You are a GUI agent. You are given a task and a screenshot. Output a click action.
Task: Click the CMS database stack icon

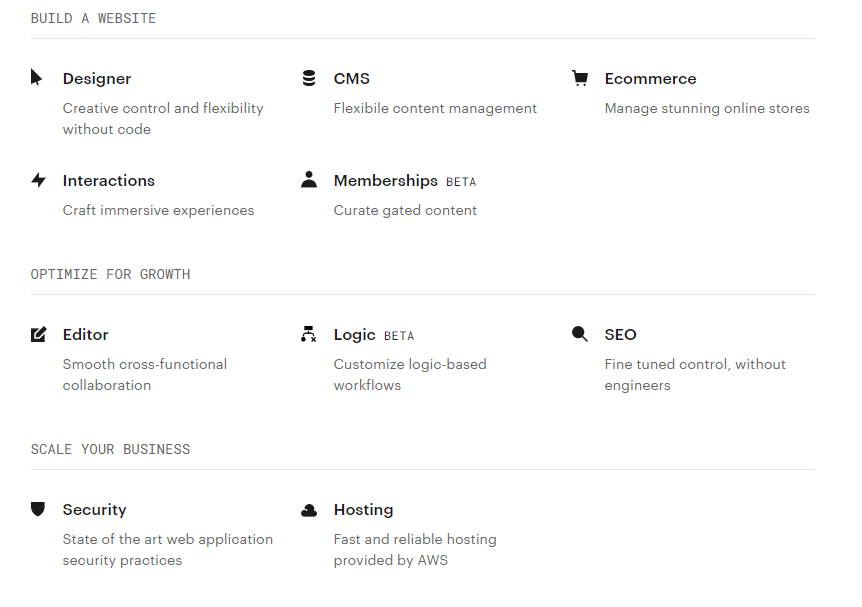click(309, 78)
